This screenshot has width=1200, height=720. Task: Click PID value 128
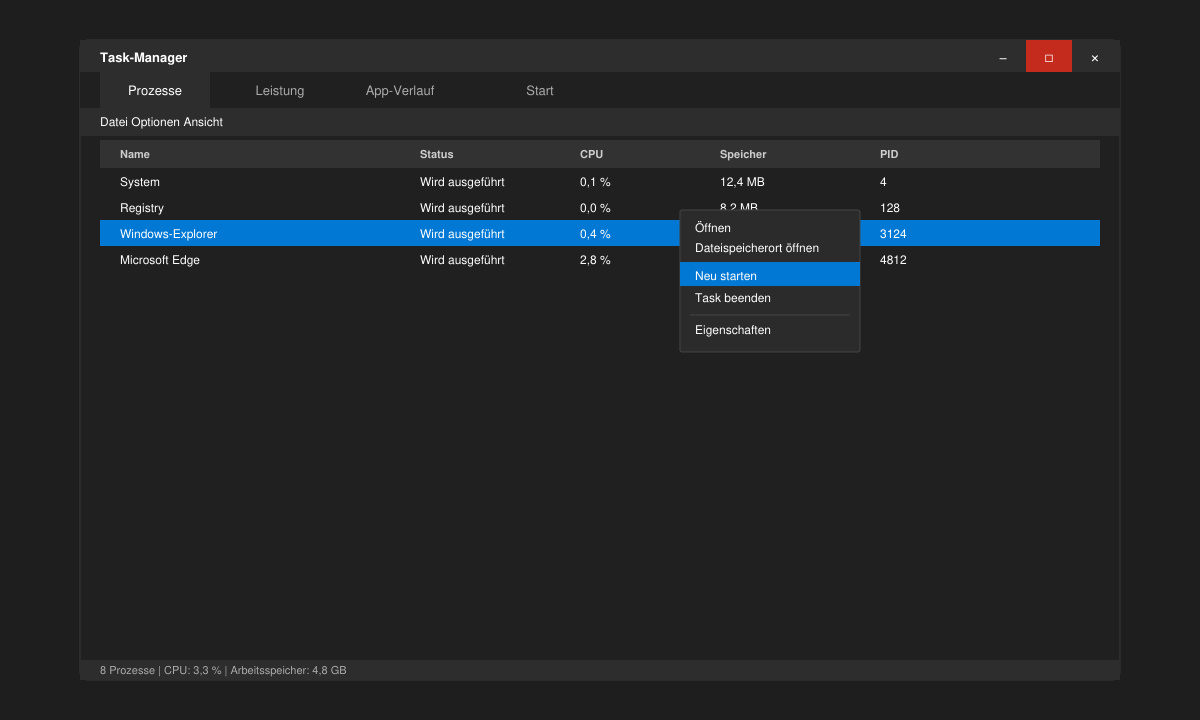[890, 208]
